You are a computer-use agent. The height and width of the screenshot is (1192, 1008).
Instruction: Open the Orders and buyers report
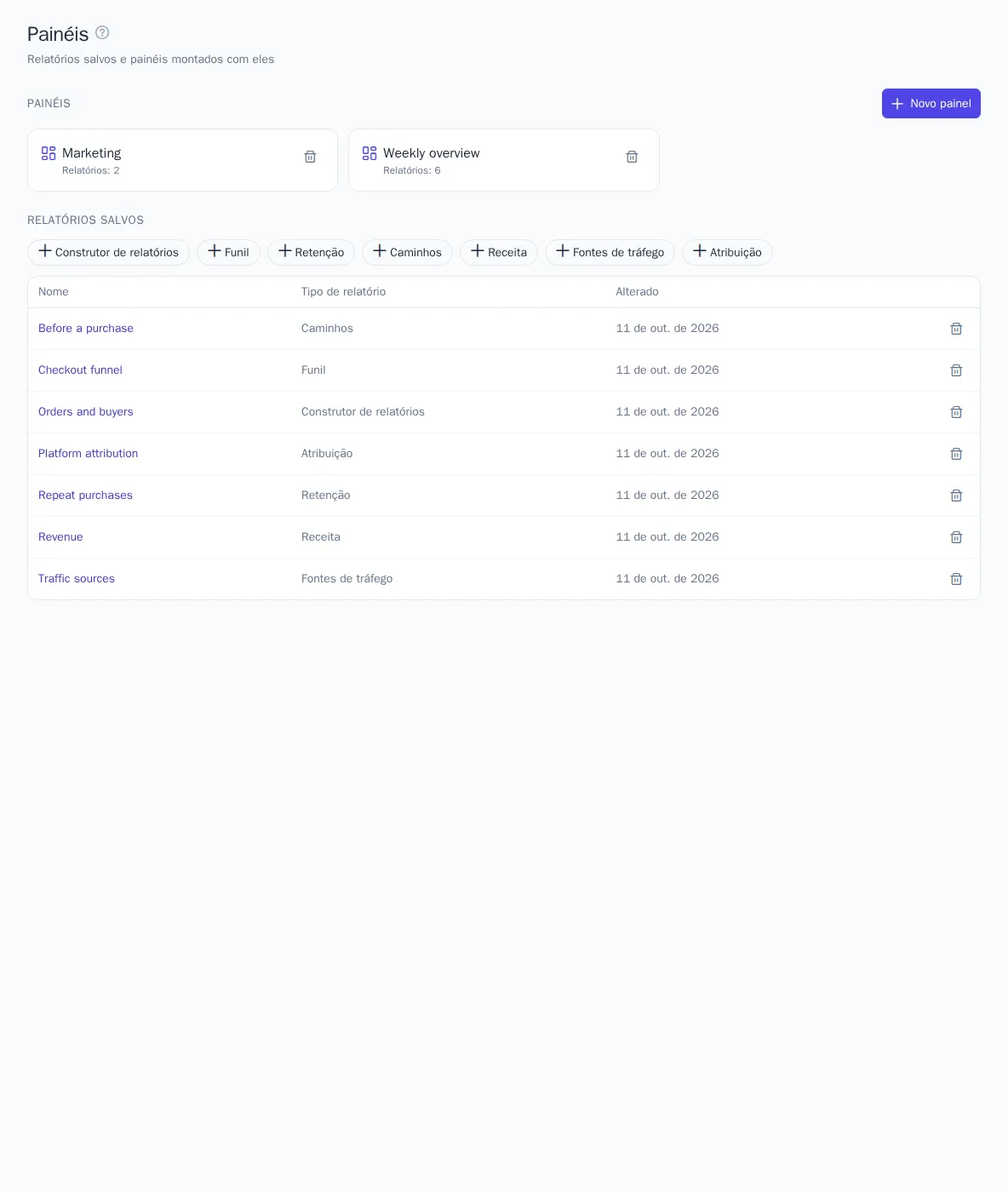point(86,412)
